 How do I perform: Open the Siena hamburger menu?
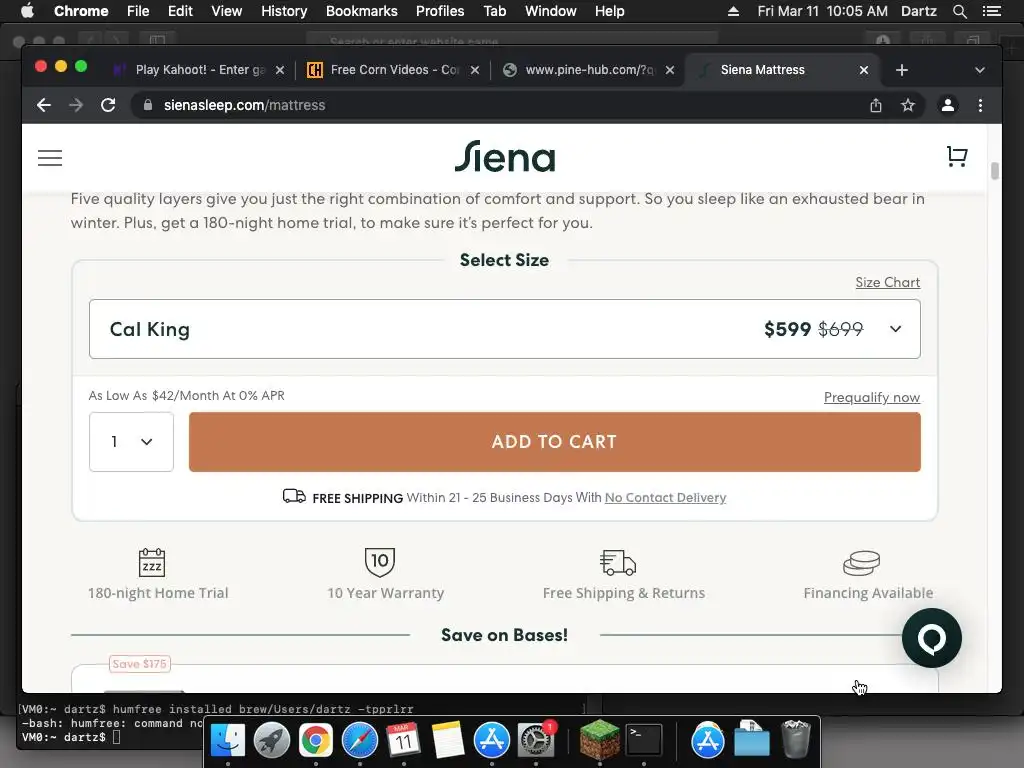point(50,158)
